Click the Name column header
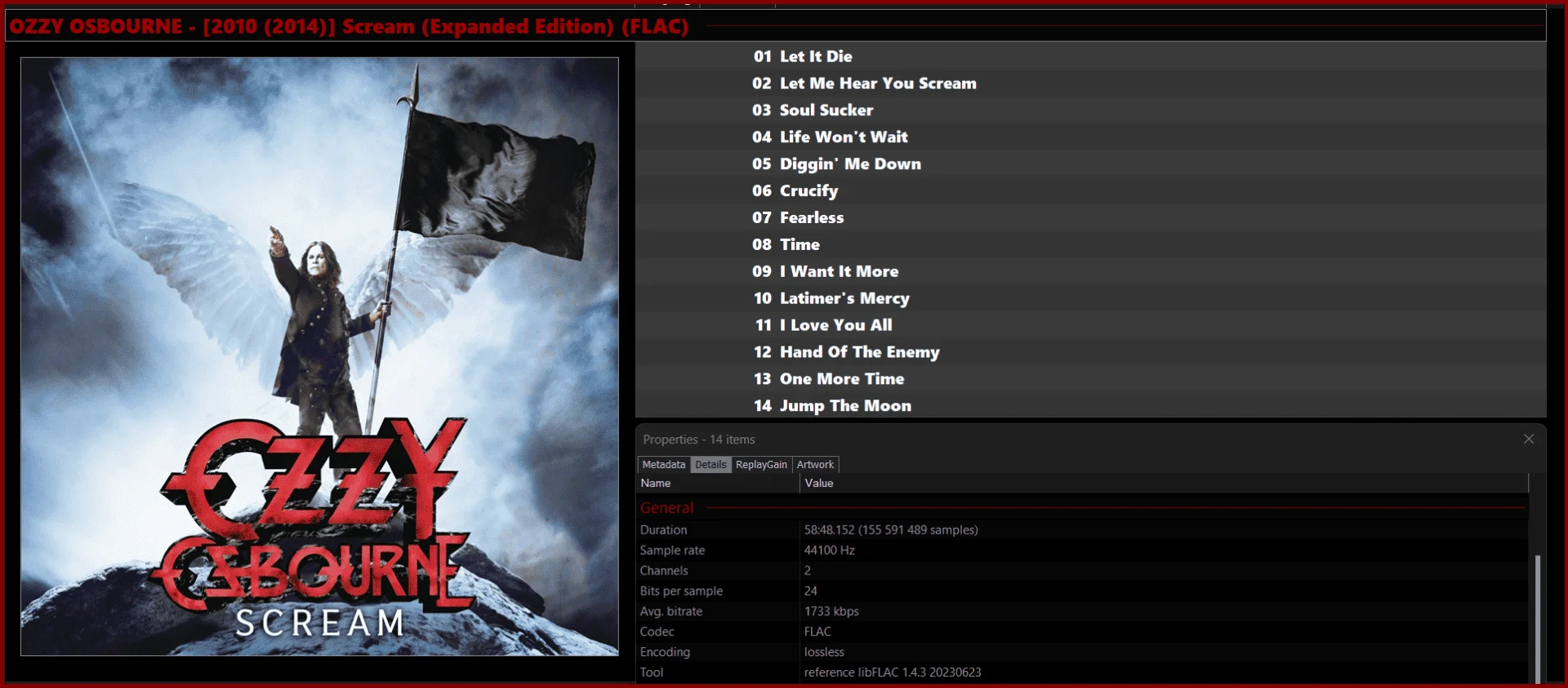Screen dimensions: 1568x688 (x=718, y=484)
